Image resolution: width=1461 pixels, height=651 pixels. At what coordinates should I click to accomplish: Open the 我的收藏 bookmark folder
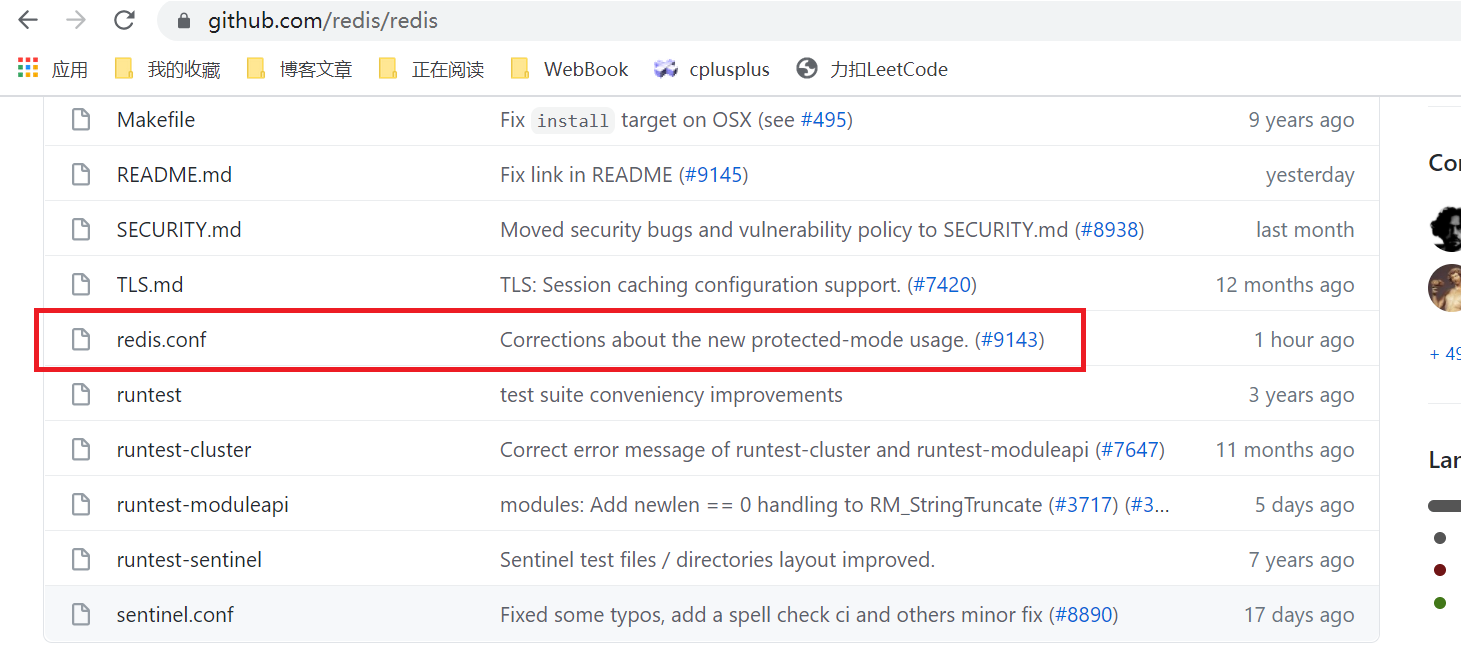(167, 69)
